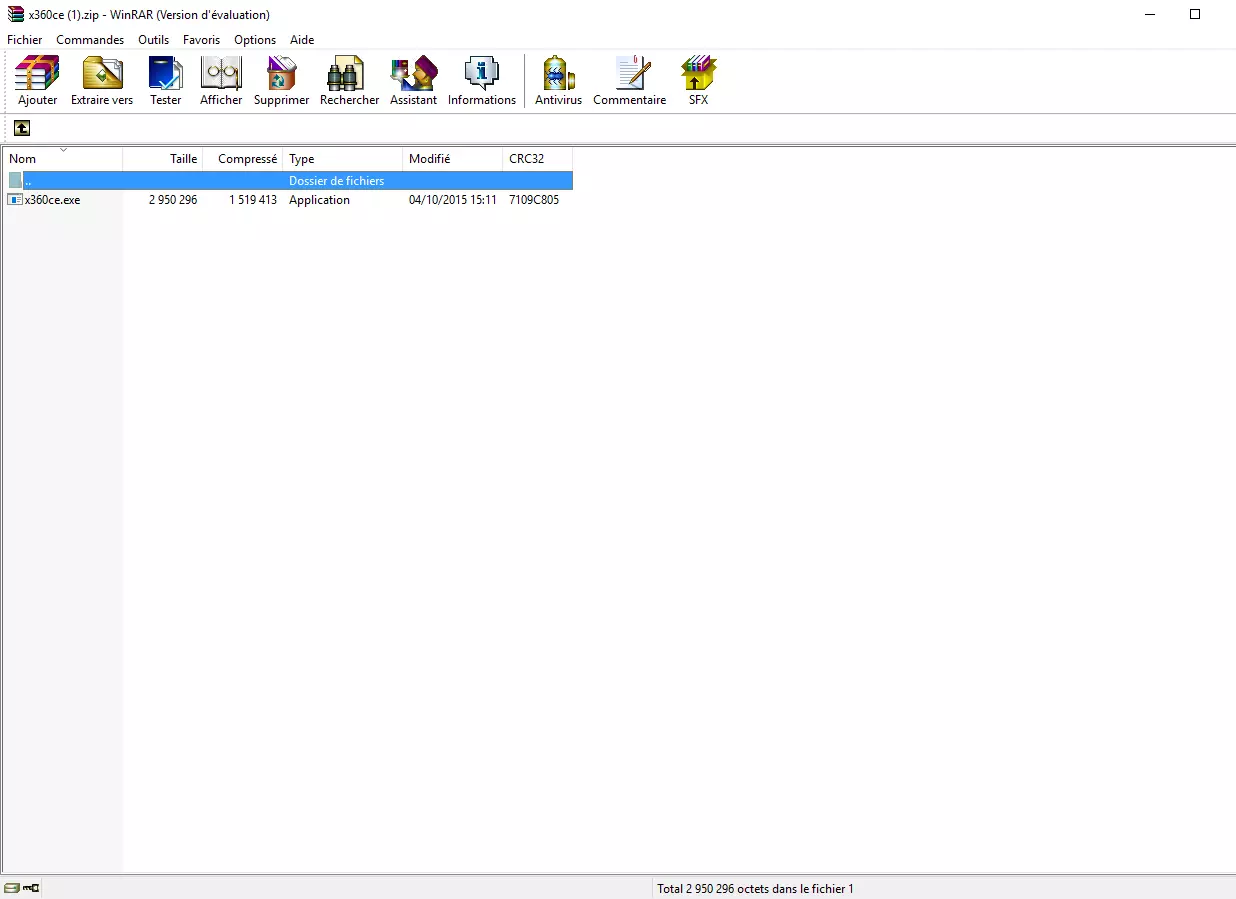Sort by the Nom column header
Screen dimensions: 1236x899
coord(63,159)
